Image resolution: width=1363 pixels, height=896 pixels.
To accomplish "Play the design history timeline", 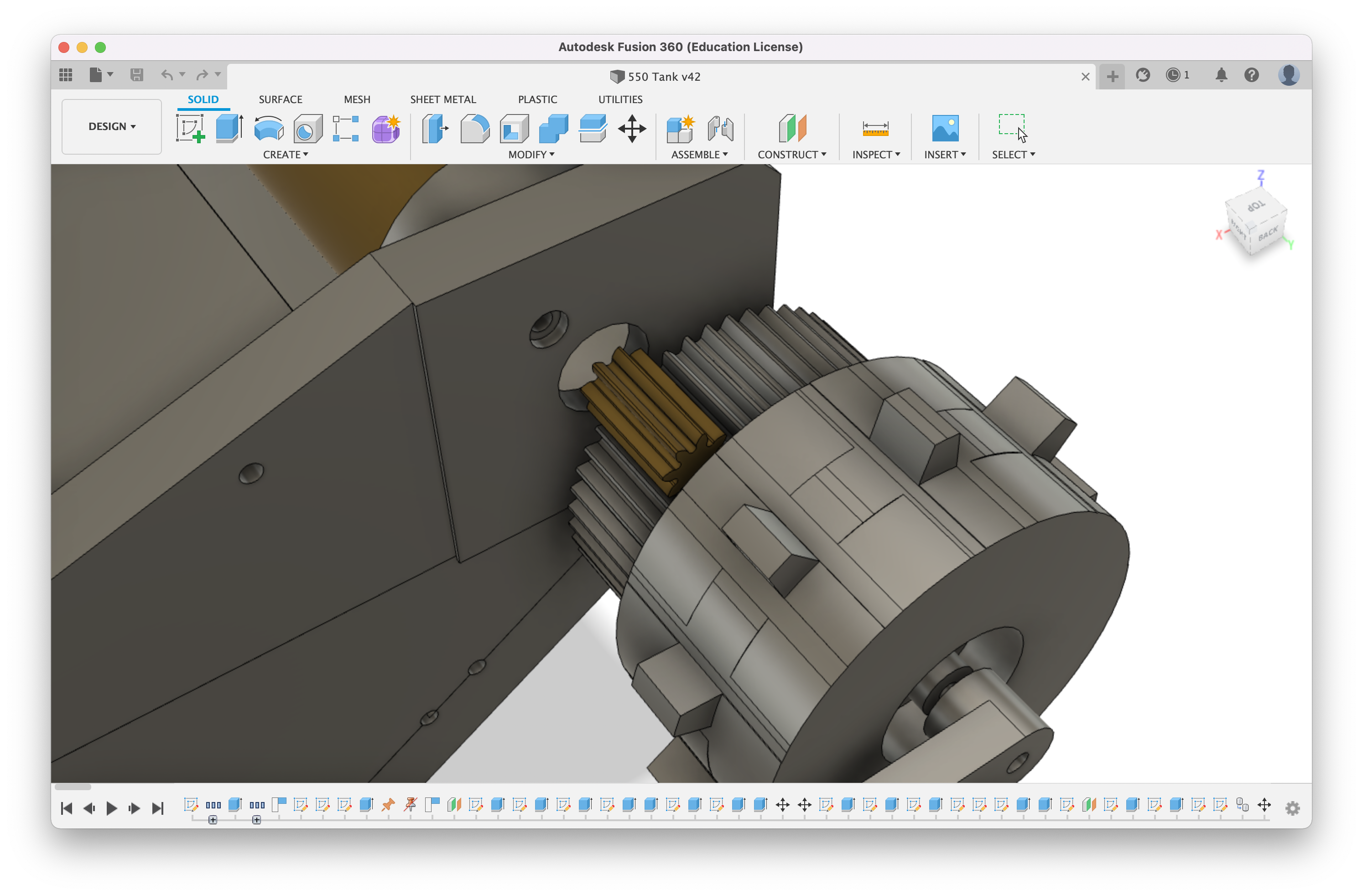I will pyautogui.click(x=112, y=808).
